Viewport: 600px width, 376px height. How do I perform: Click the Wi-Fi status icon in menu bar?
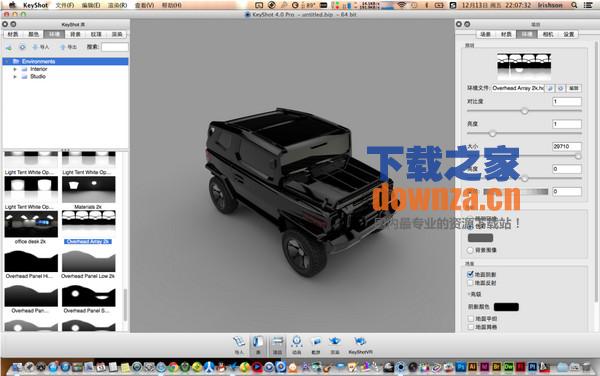pos(401,5)
